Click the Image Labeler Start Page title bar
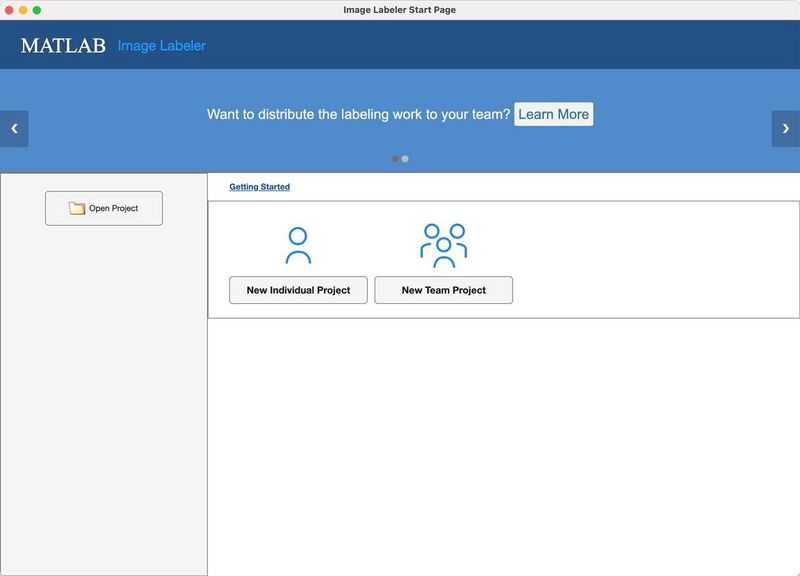The width and height of the screenshot is (800, 576). [400, 10]
